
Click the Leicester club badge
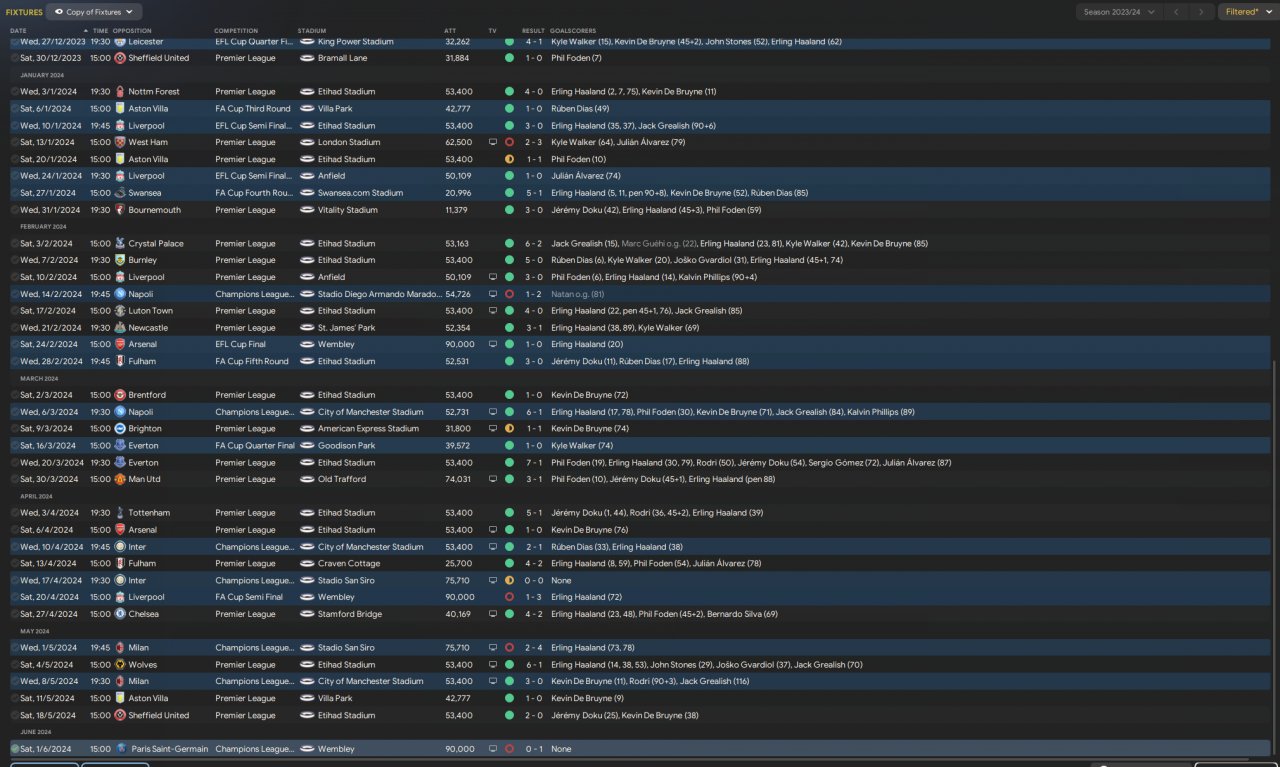click(120, 42)
